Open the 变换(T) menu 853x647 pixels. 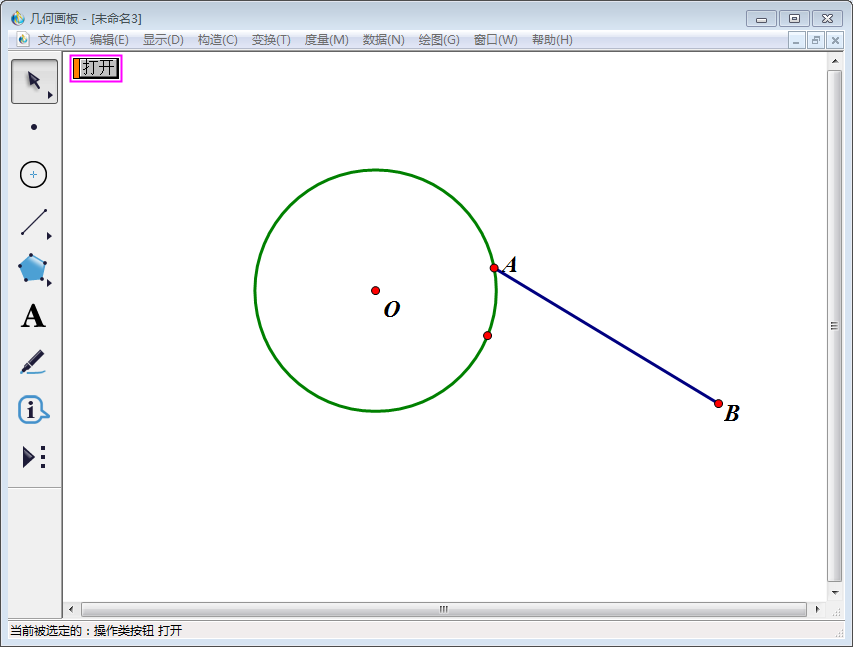271,40
